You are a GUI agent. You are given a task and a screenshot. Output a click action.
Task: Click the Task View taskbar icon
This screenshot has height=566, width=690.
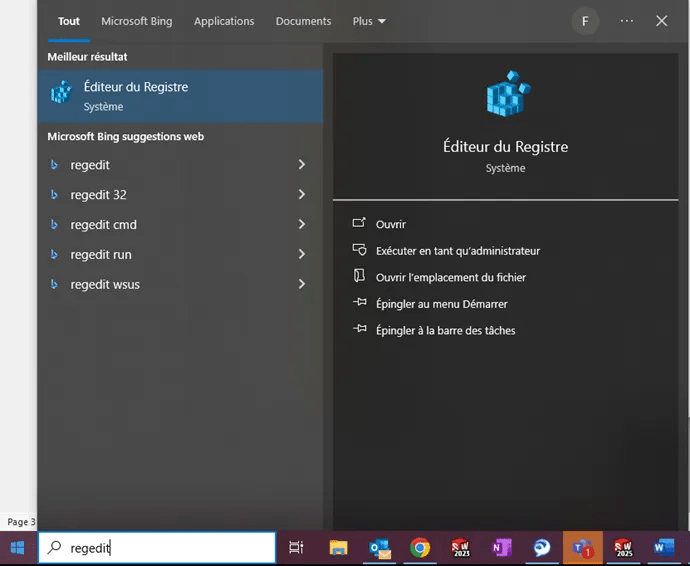296,548
